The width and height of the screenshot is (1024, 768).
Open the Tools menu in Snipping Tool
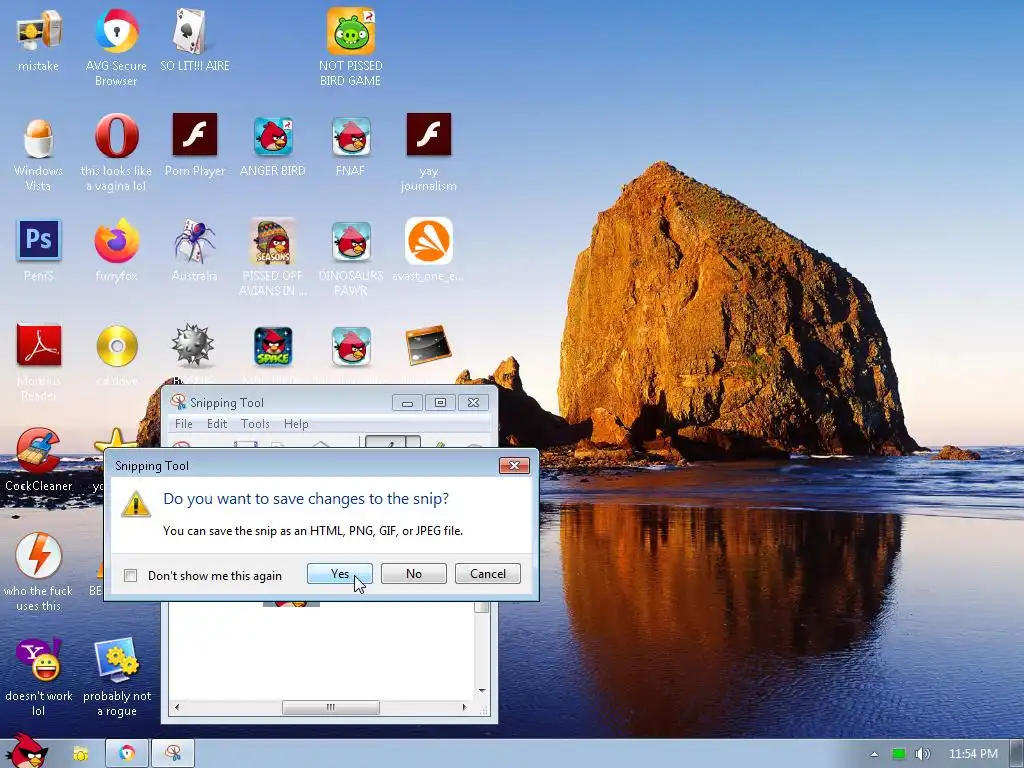coord(255,424)
